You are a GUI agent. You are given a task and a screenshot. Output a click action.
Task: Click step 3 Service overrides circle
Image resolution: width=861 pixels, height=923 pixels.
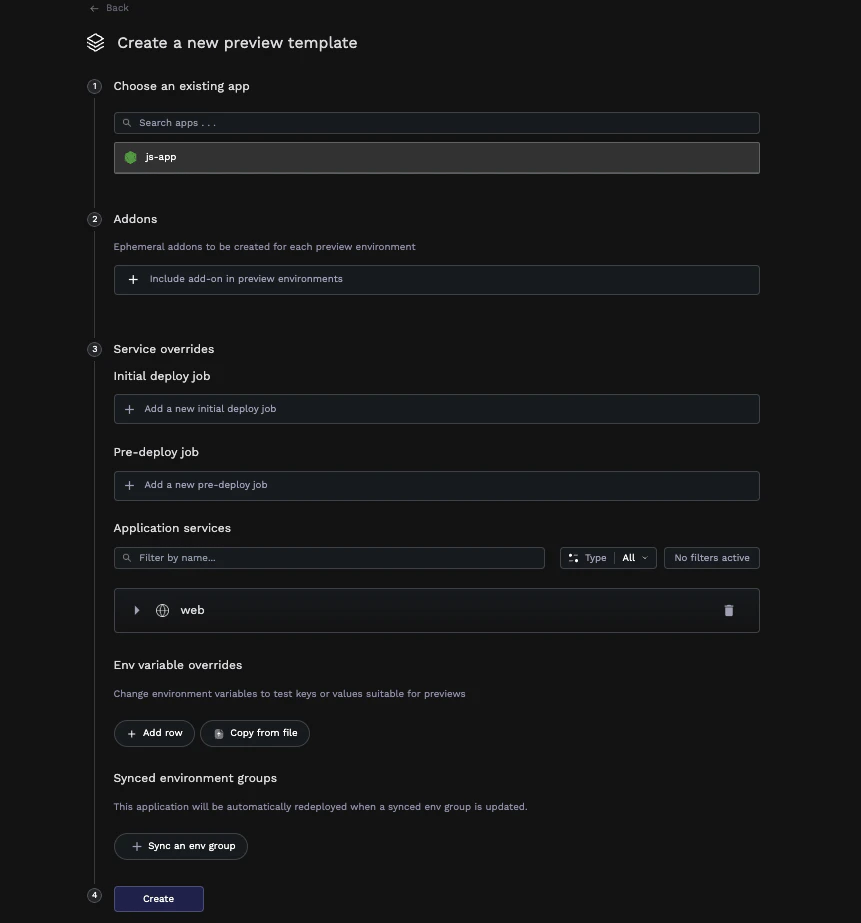[x=94, y=349]
